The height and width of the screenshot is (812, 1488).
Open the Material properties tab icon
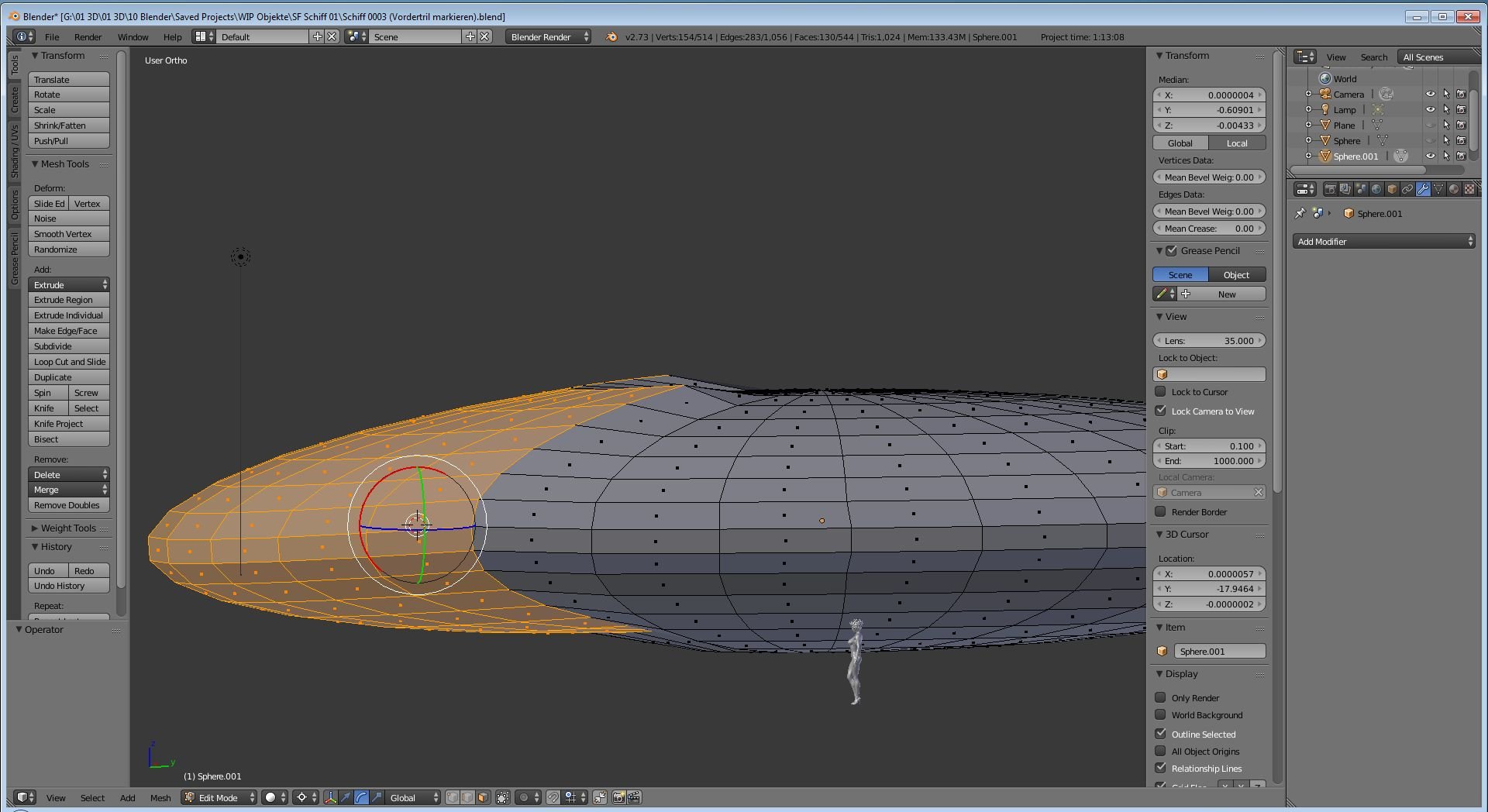click(x=1454, y=189)
